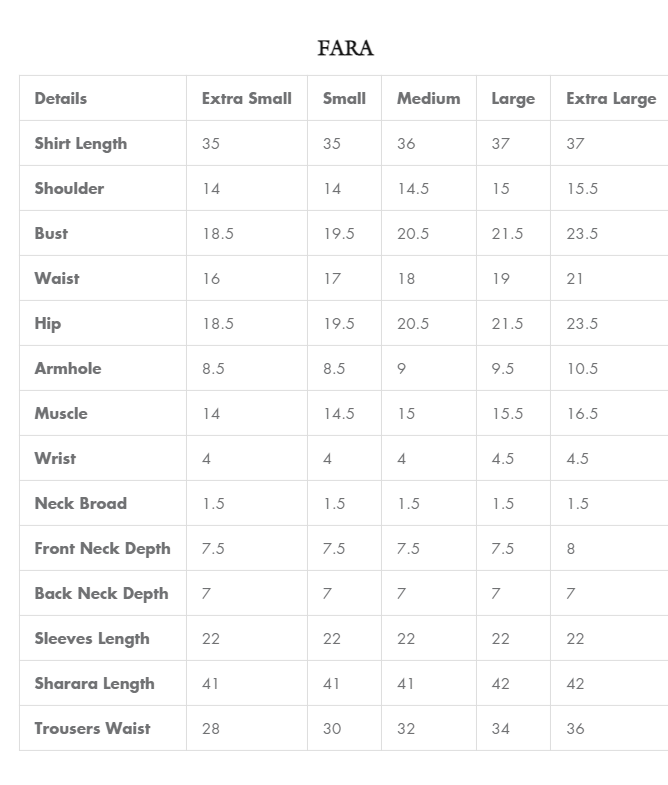Select the Armhole row label
The image size is (668, 785).
68,368
